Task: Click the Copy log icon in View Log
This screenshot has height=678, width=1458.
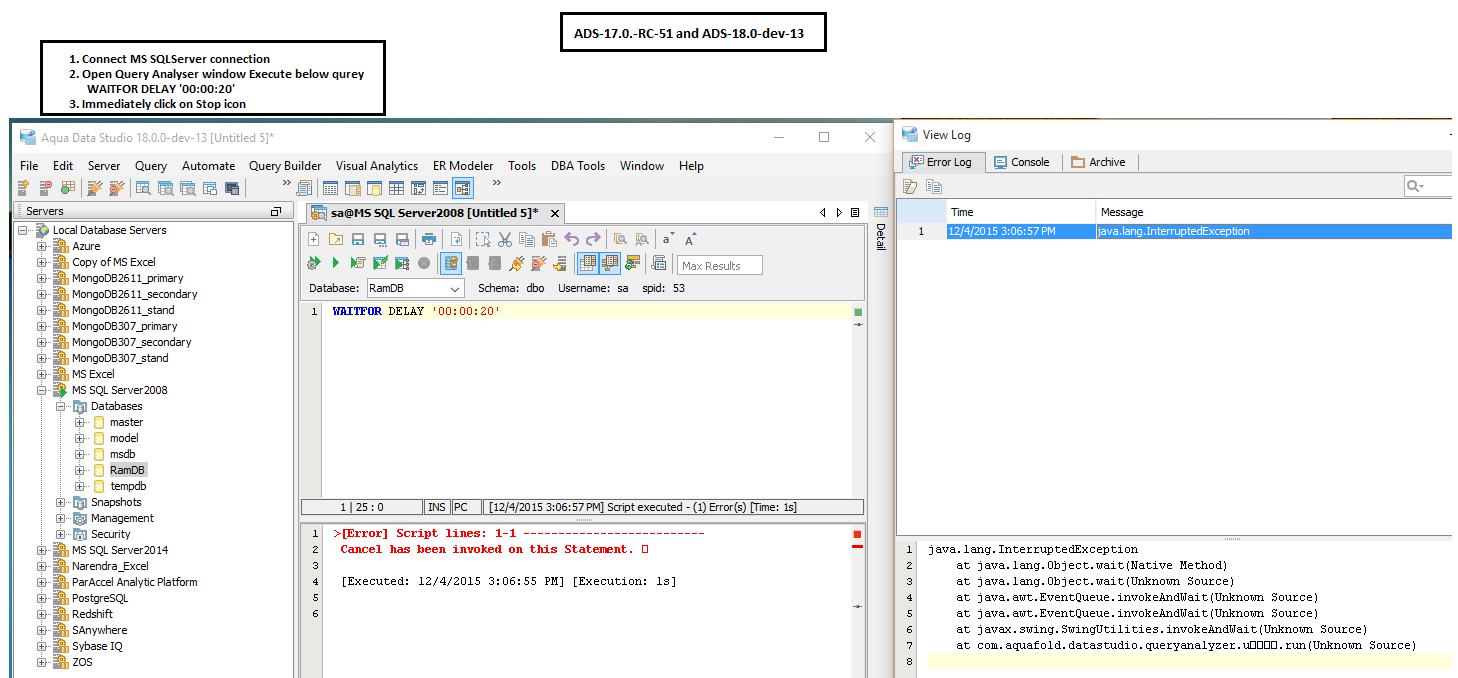Action: (933, 186)
